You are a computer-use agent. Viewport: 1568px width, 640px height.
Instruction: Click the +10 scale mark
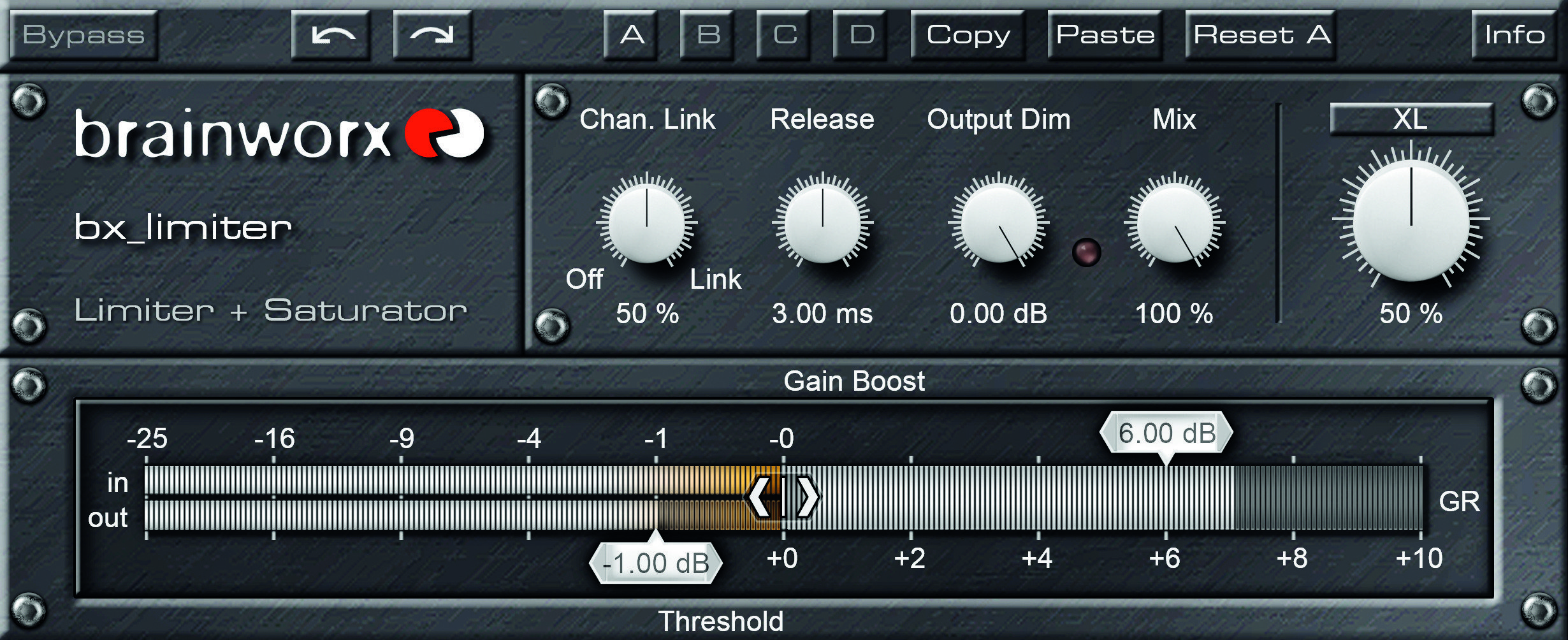click(x=1419, y=558)
